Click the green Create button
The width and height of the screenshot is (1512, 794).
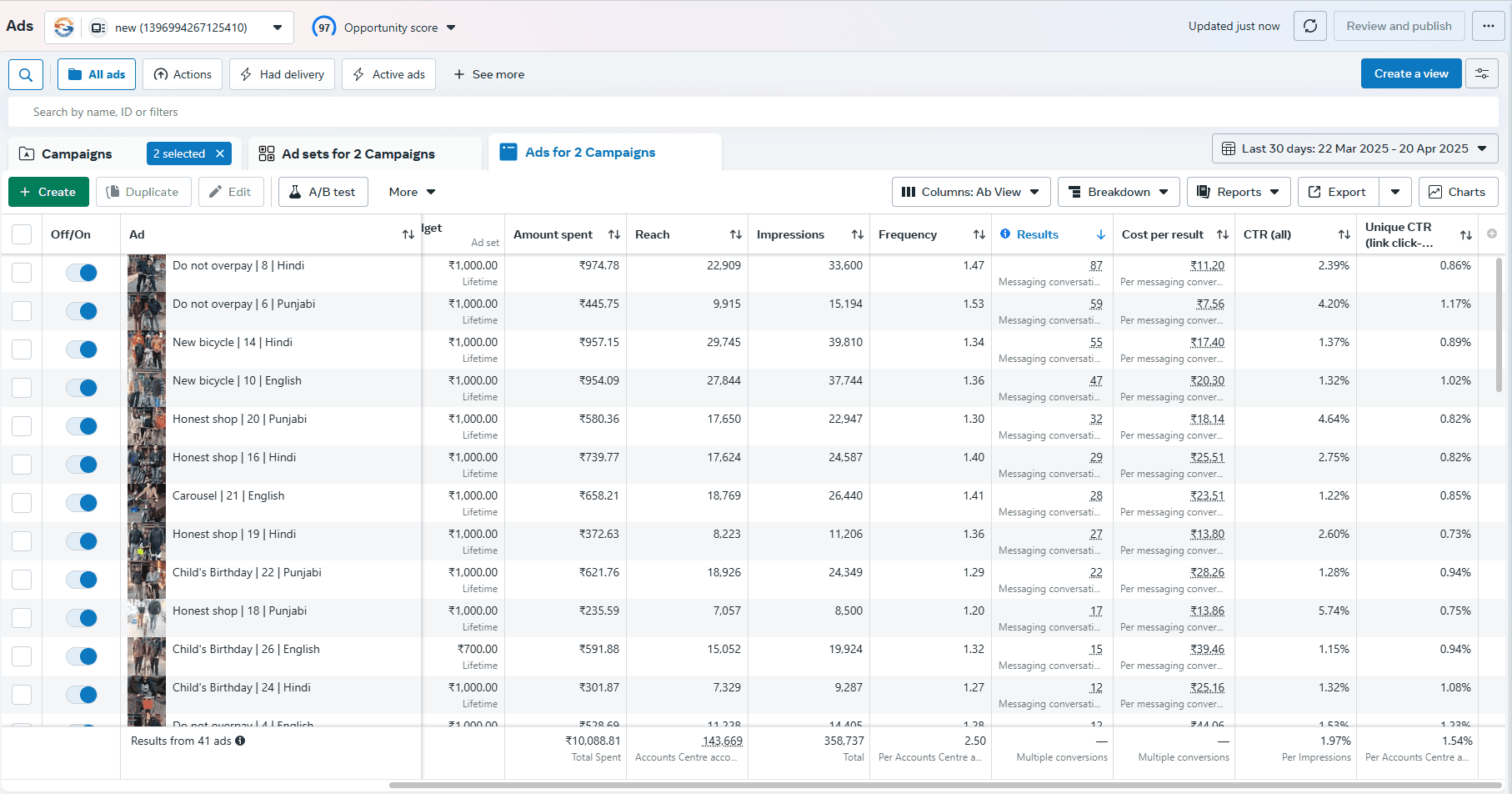tap(48, 192)
